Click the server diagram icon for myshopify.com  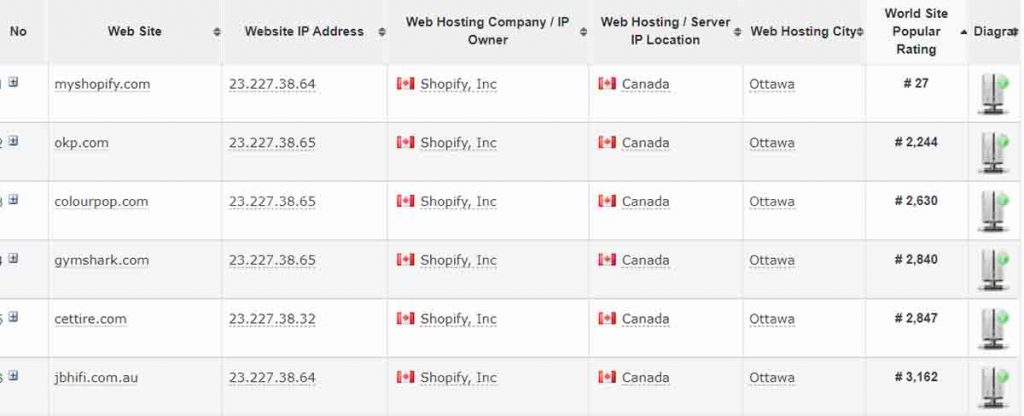993,94
